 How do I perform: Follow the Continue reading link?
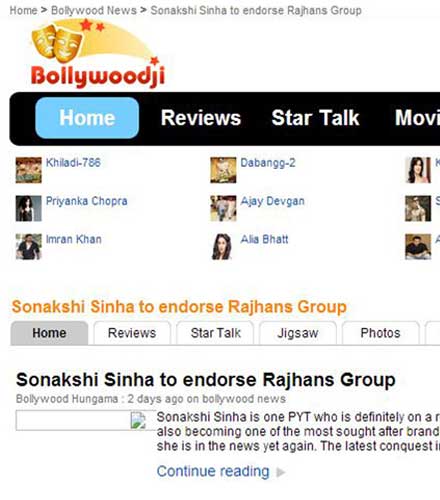coord(213,471)
